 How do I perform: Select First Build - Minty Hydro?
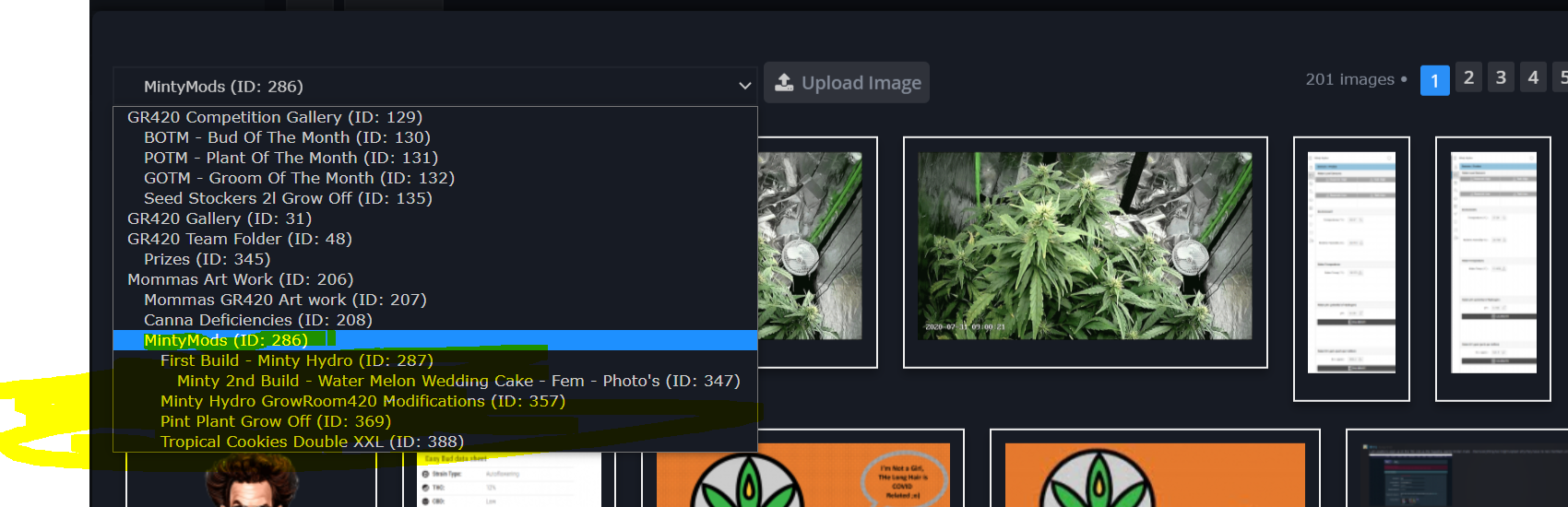pos(296,360)
